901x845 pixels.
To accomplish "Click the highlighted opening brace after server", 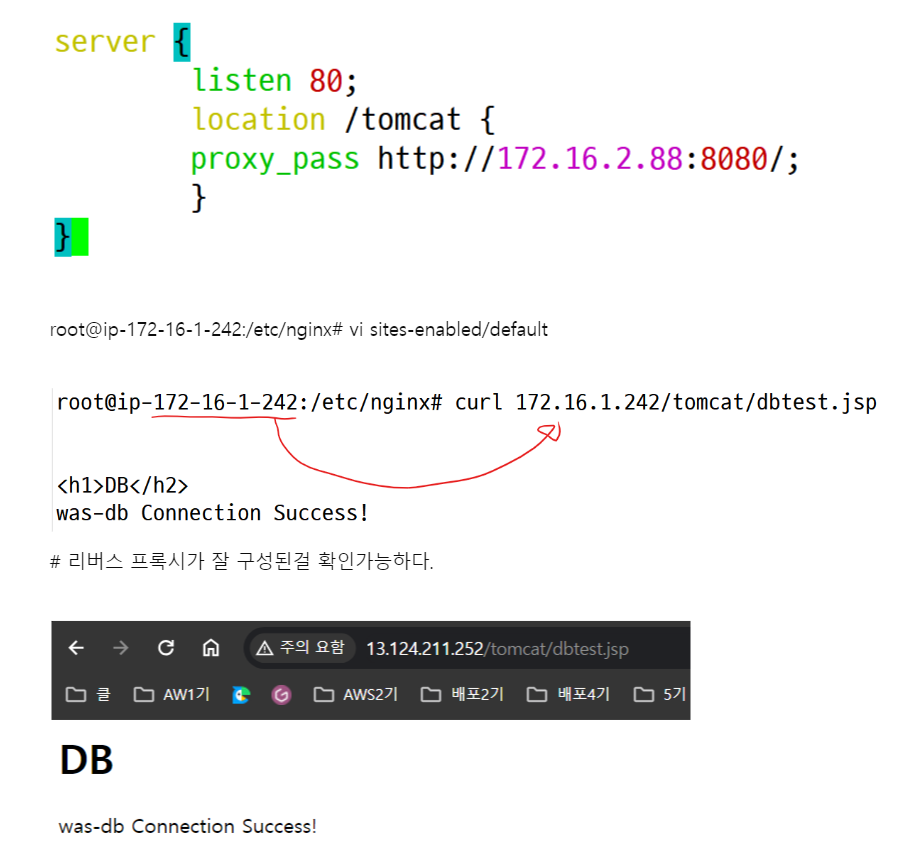I will [182, 42].
